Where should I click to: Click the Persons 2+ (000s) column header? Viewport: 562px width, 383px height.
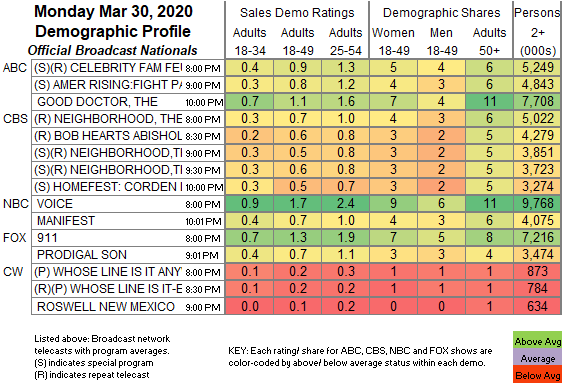point(538,32)
